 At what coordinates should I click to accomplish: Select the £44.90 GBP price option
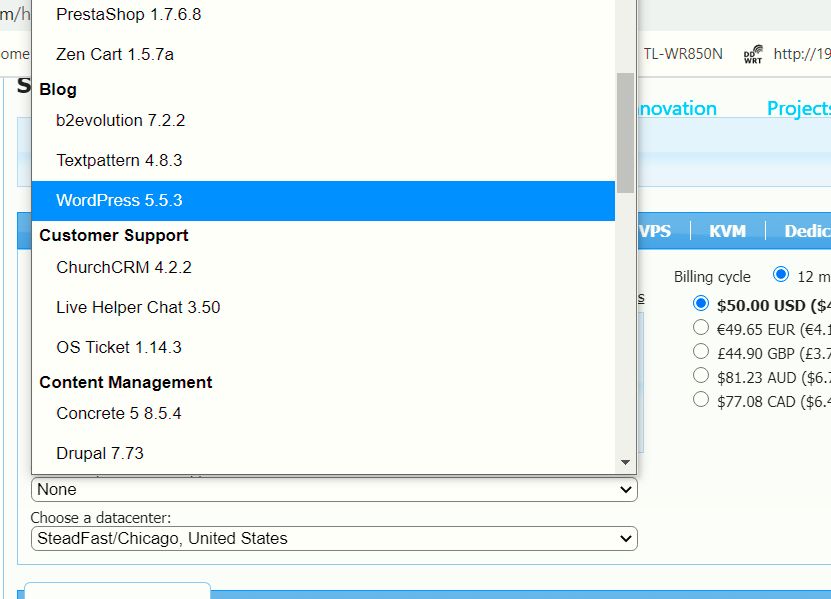click(x=701, y=351)
